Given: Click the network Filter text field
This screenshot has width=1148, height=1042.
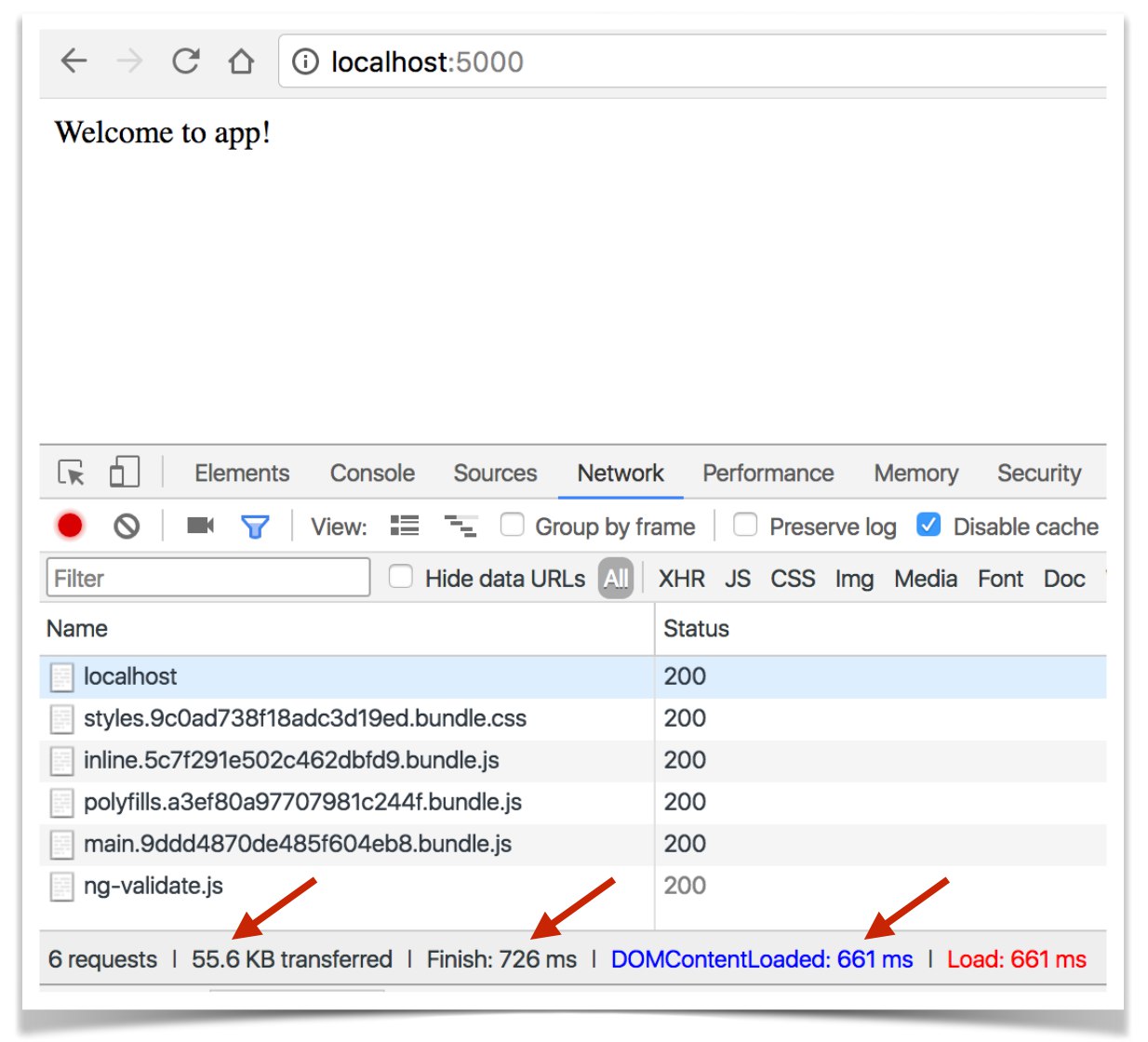Looking at the screenshot, I should tap(208, 578).
